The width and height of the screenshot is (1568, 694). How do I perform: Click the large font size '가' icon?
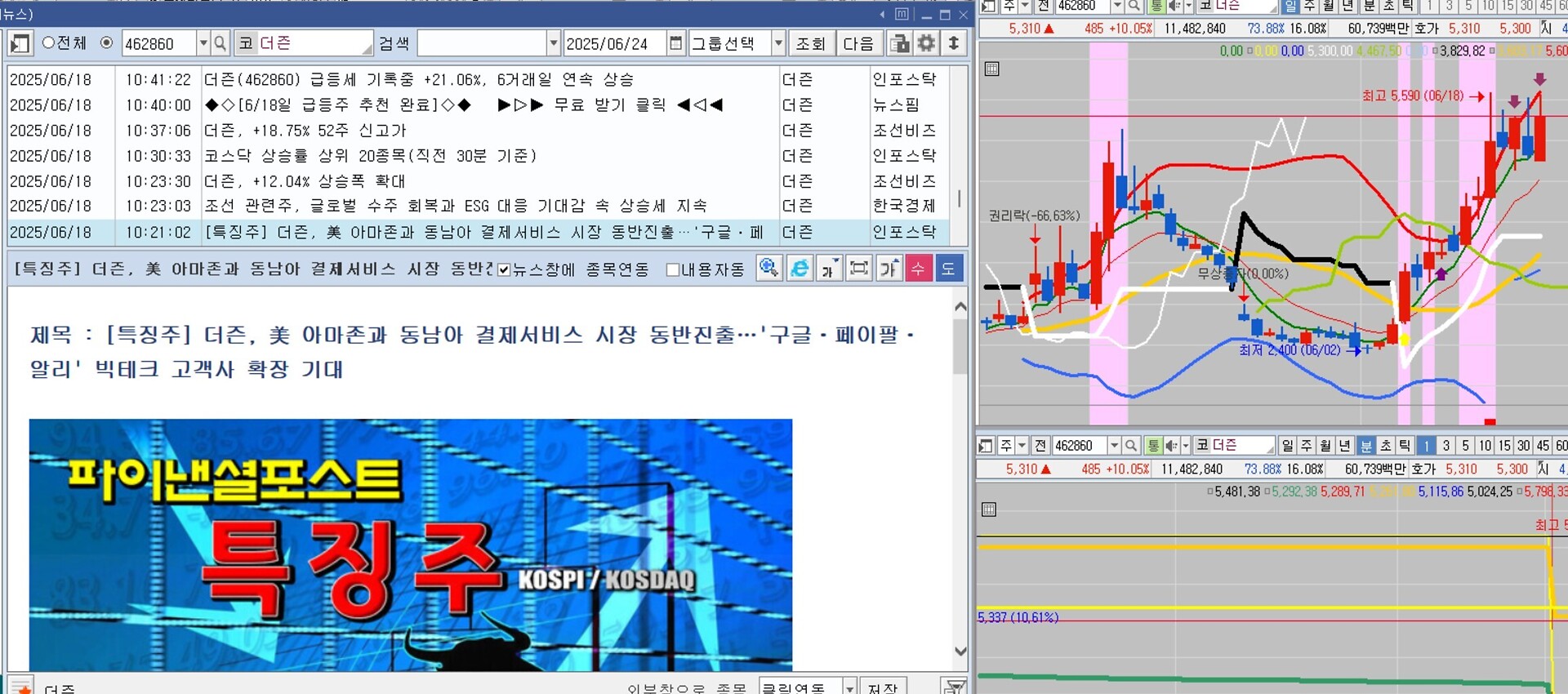tap(889, 268)
